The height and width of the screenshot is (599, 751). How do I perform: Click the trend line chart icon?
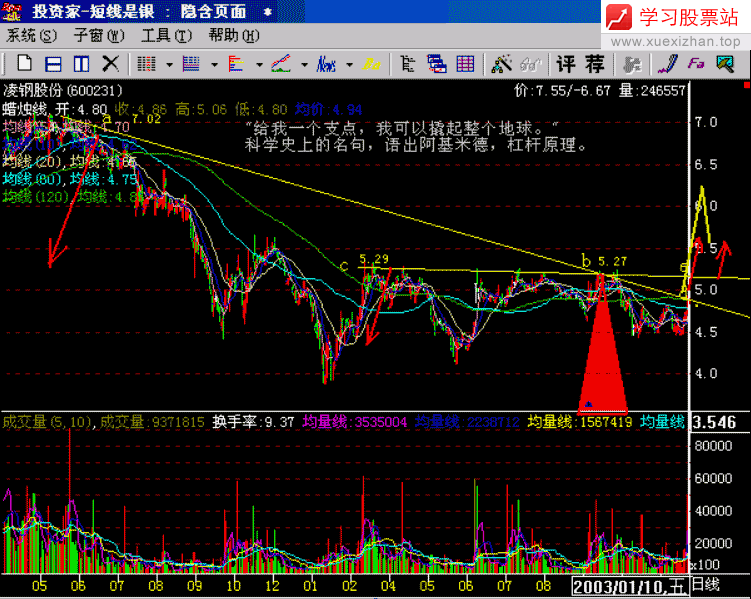point(281,64)
